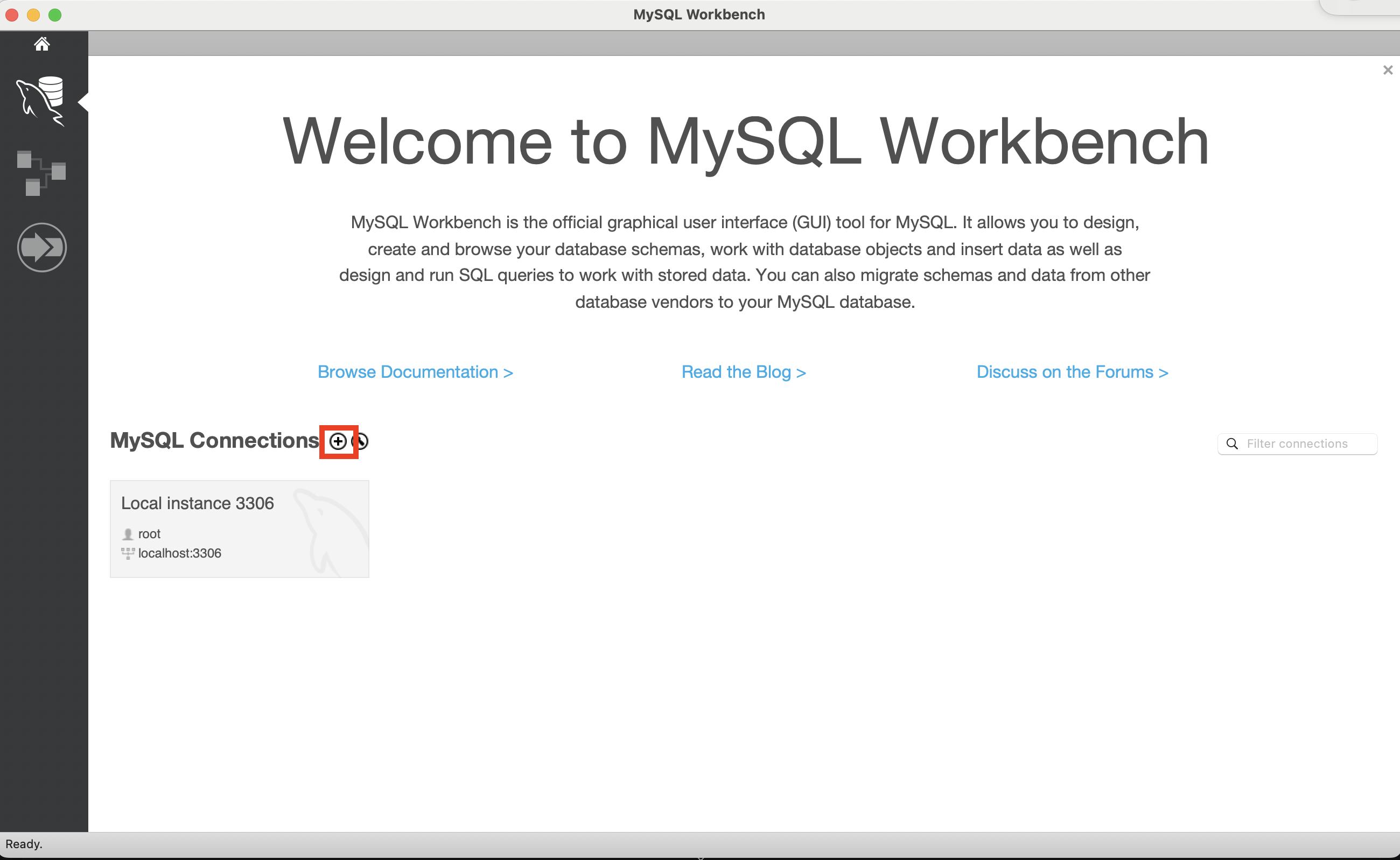The image size is (1400, 860).
Task: Switch to the Models sidebar view
Action: [x=41, y=172]
